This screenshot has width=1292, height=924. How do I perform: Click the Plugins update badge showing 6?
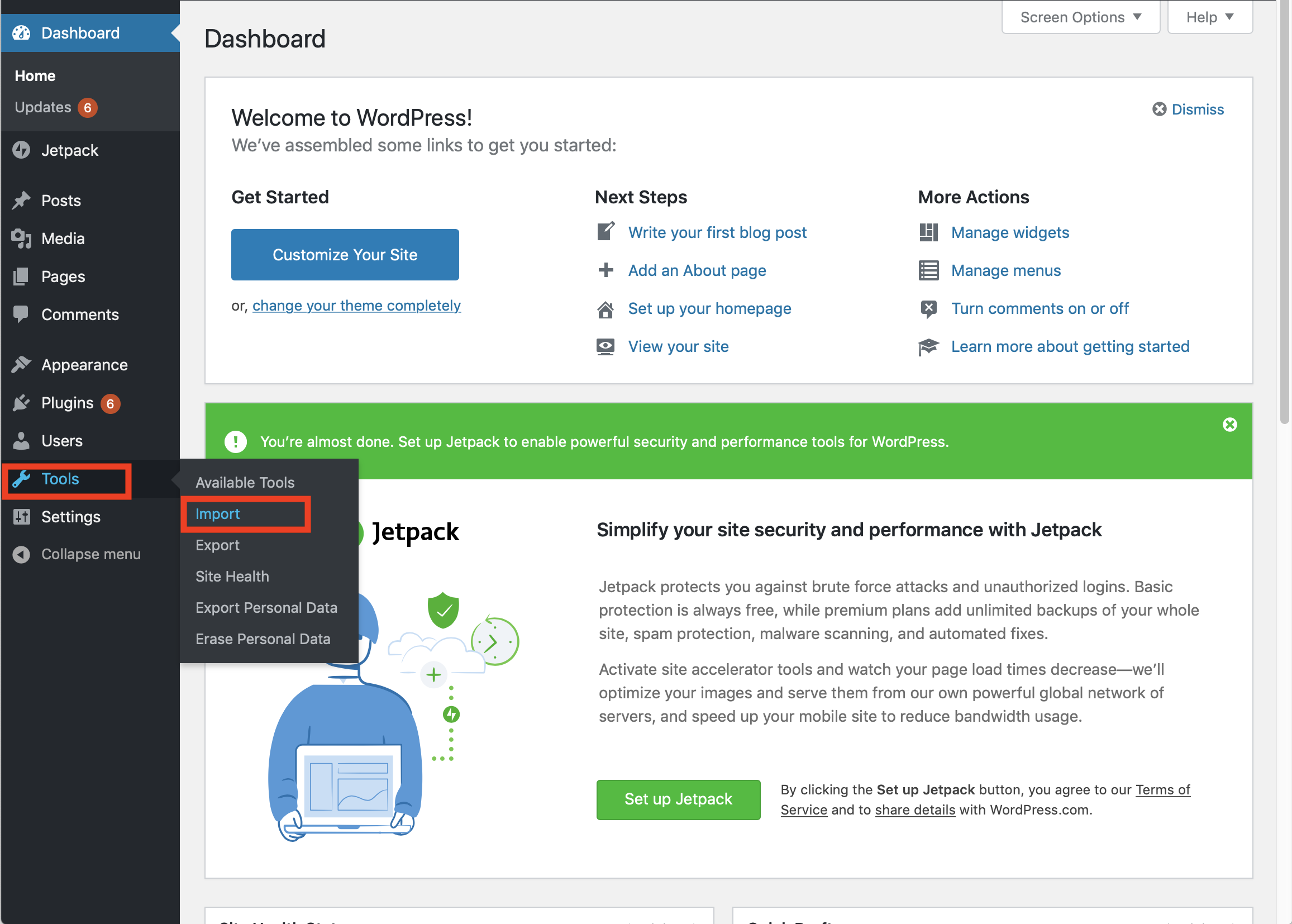111,404
